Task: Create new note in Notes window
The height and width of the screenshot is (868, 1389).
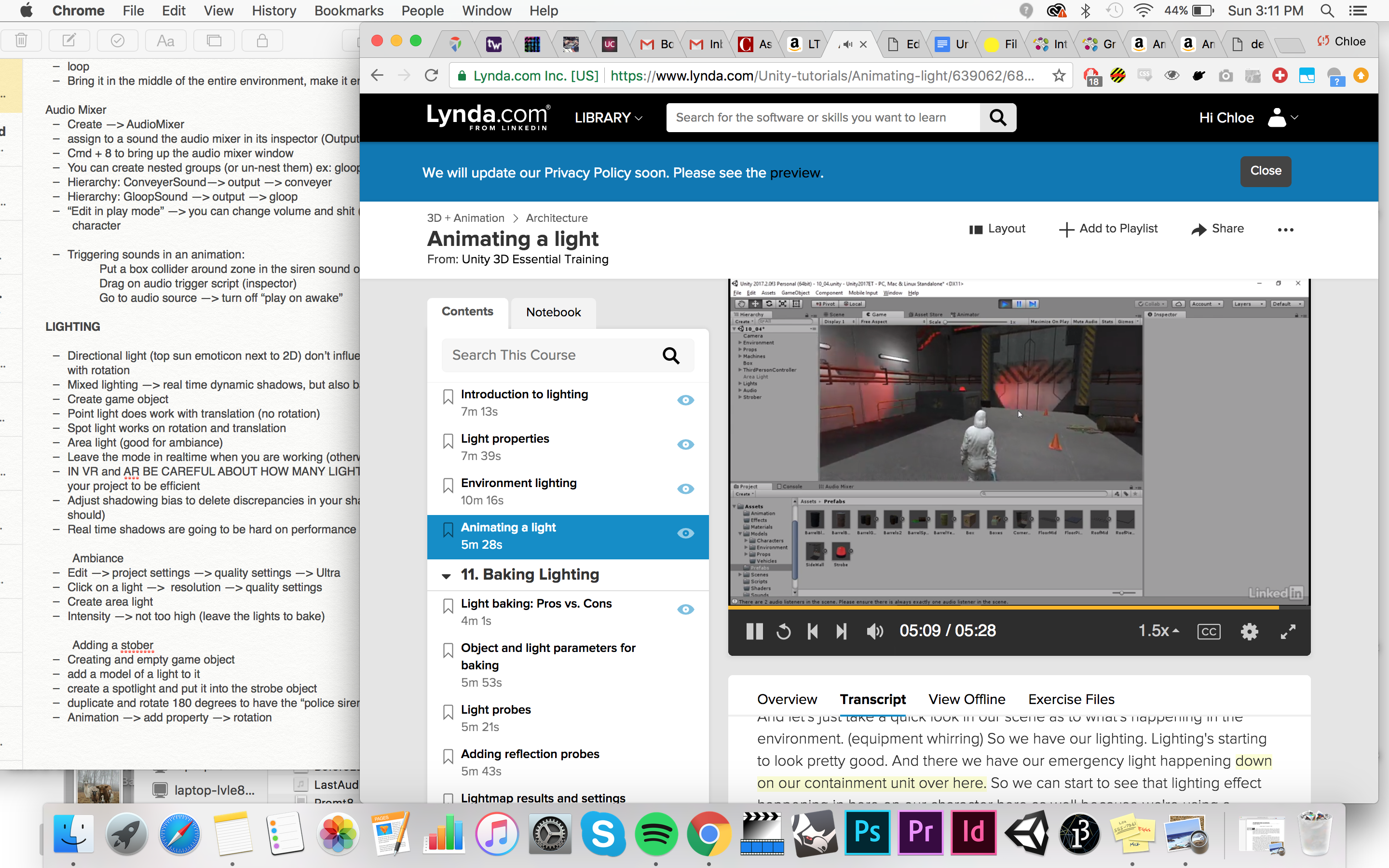Action: tap(69, 40)
